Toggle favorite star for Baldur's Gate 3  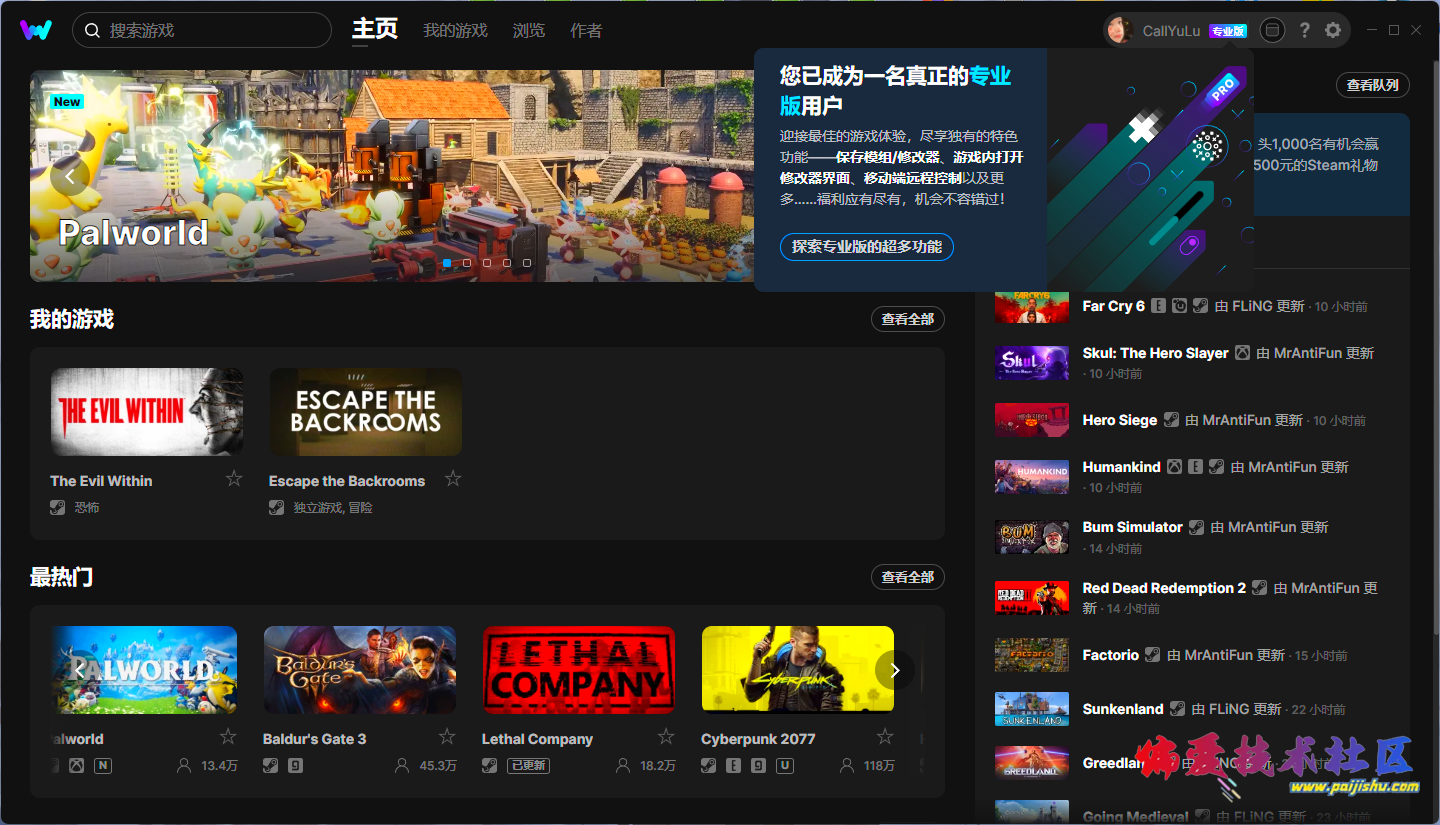pyautogui.click(x=447, y=737)
